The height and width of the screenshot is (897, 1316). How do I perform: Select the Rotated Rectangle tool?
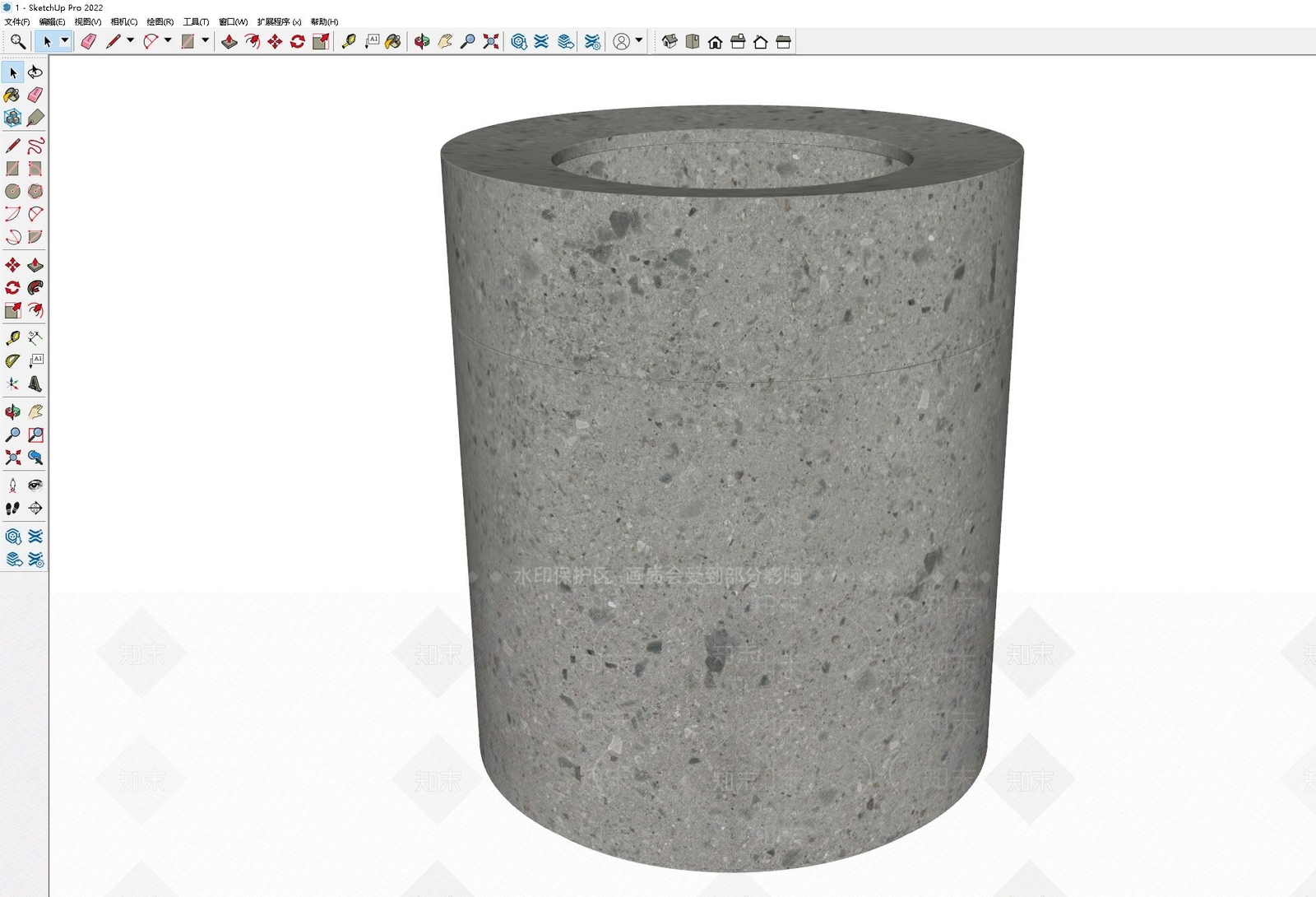[x=35, y=169]
